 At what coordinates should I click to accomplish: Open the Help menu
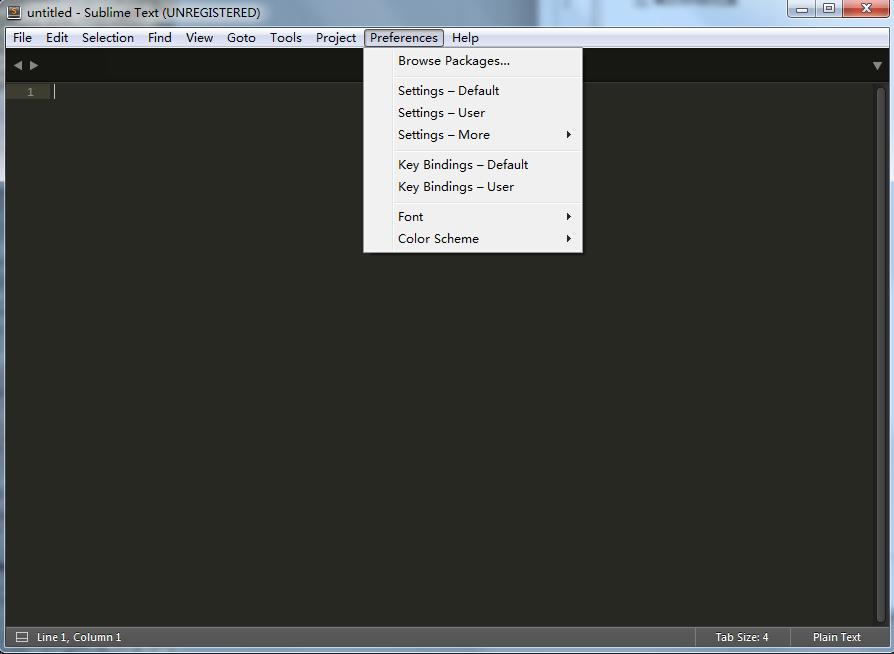point(465,38)
